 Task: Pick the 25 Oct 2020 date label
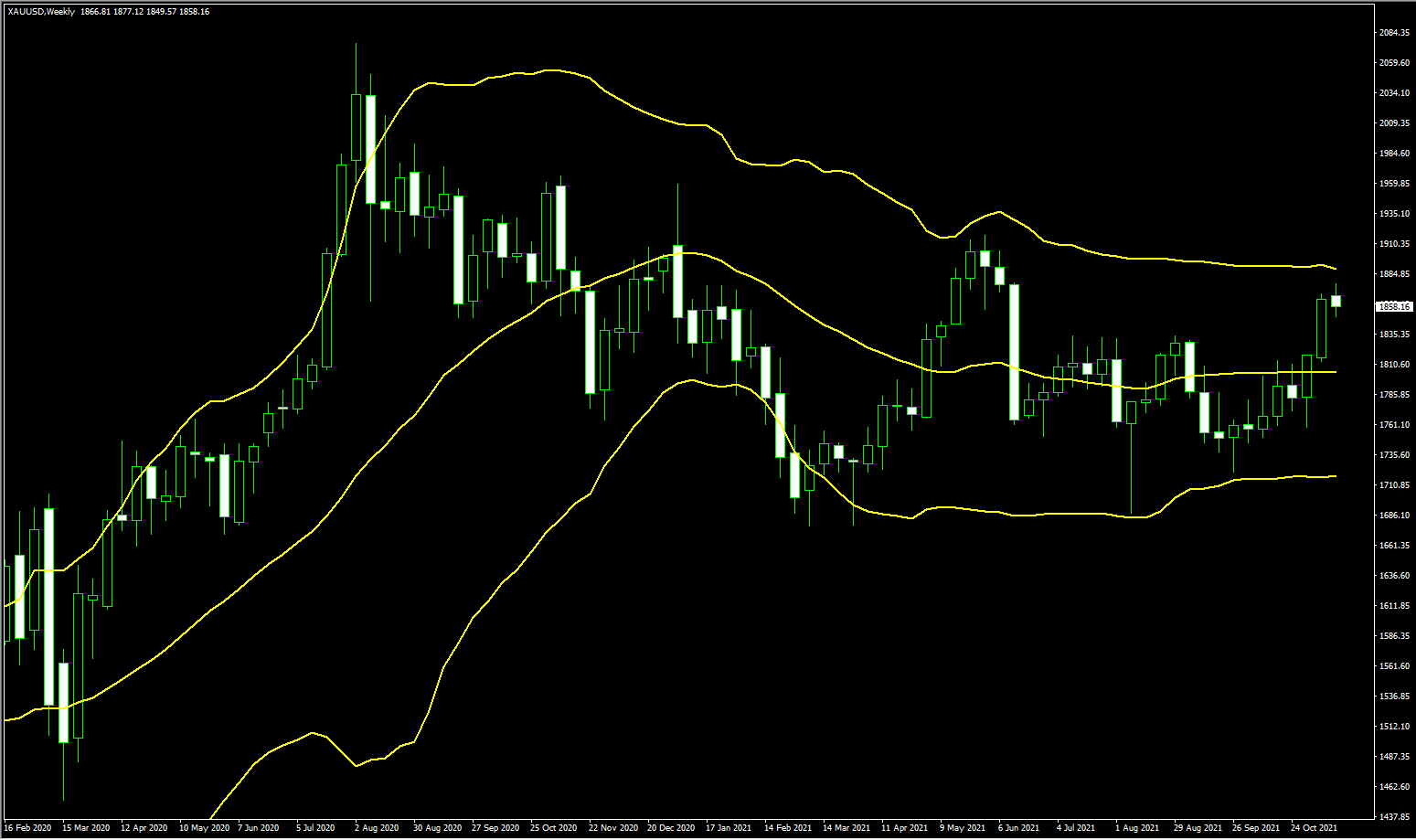[553, 828]
